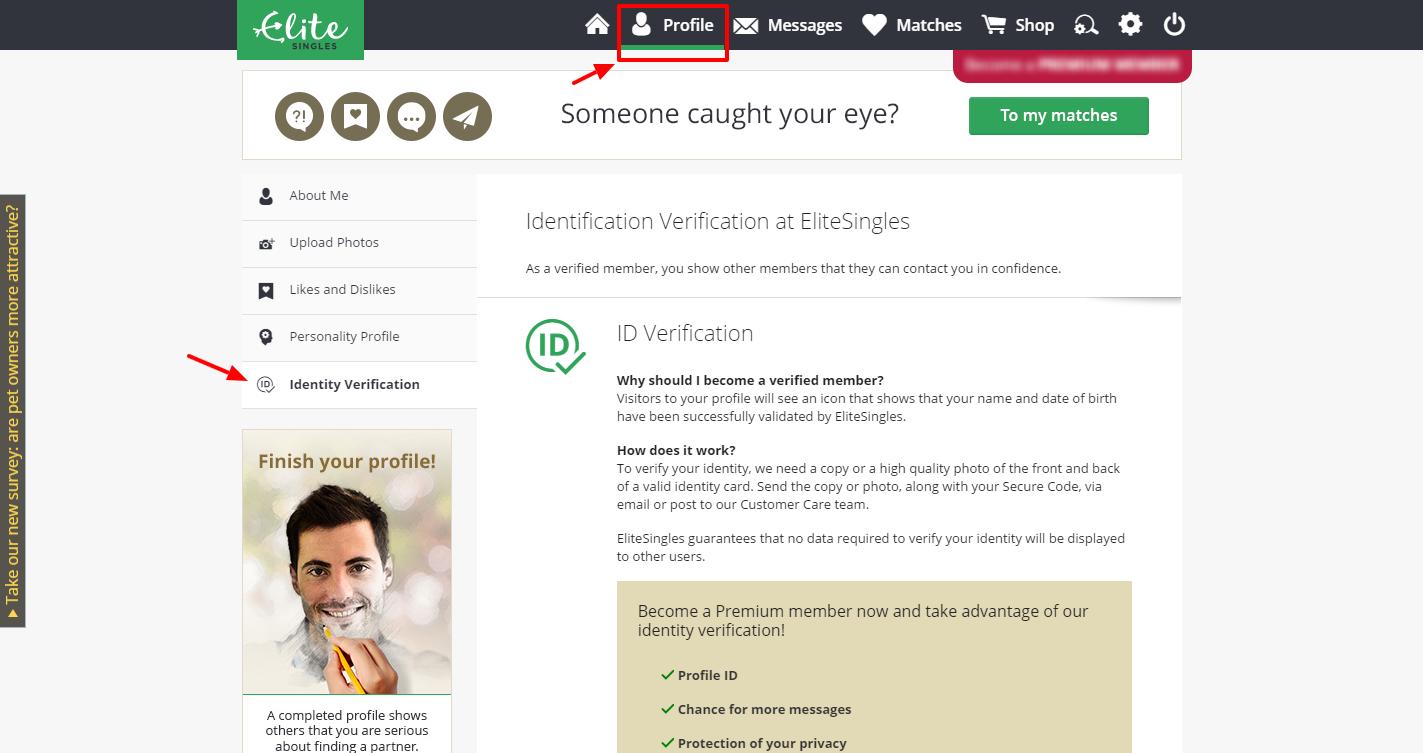
Task: Click the 'Identification Verification at EliteSingles' heading
Action: (x=718, y=221)
